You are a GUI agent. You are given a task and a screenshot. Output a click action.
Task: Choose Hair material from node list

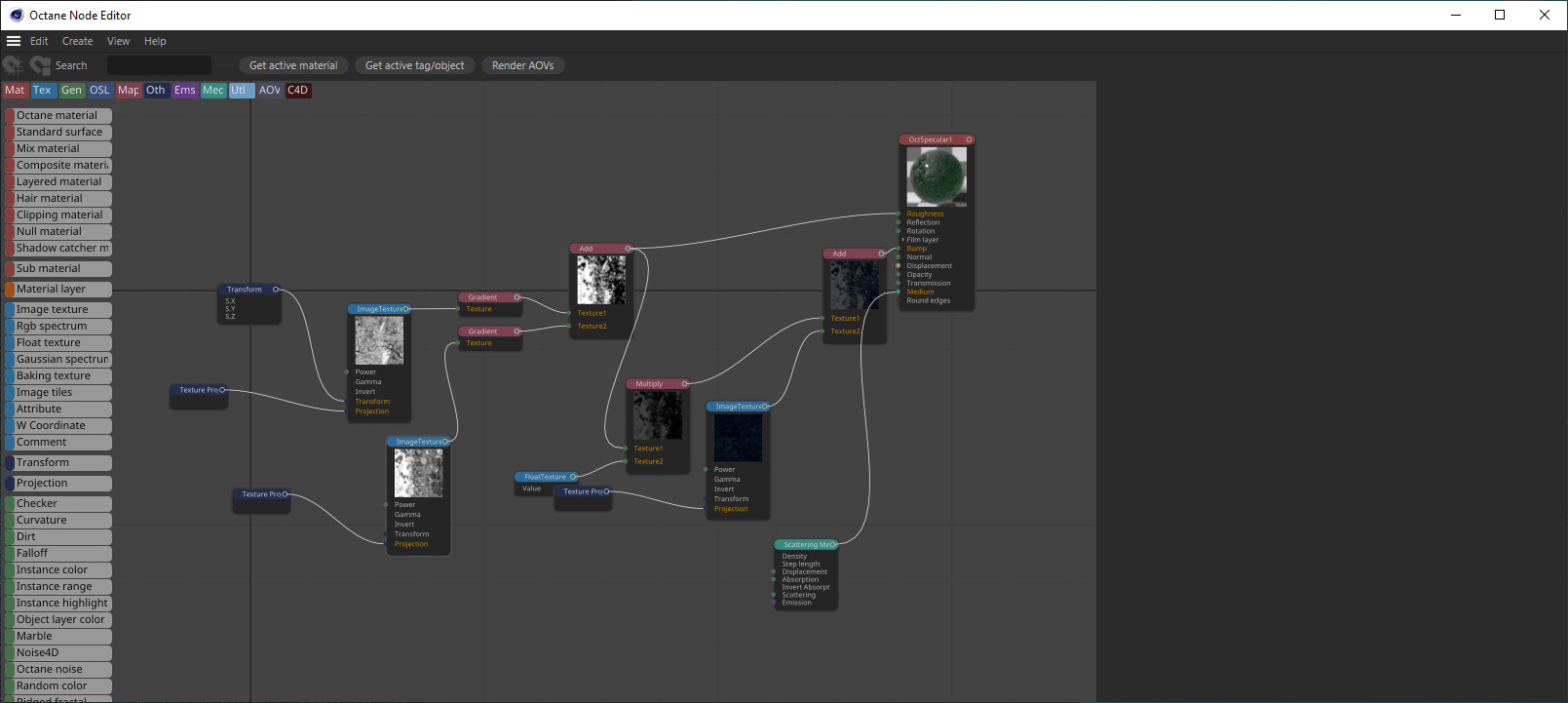[58, 198]
